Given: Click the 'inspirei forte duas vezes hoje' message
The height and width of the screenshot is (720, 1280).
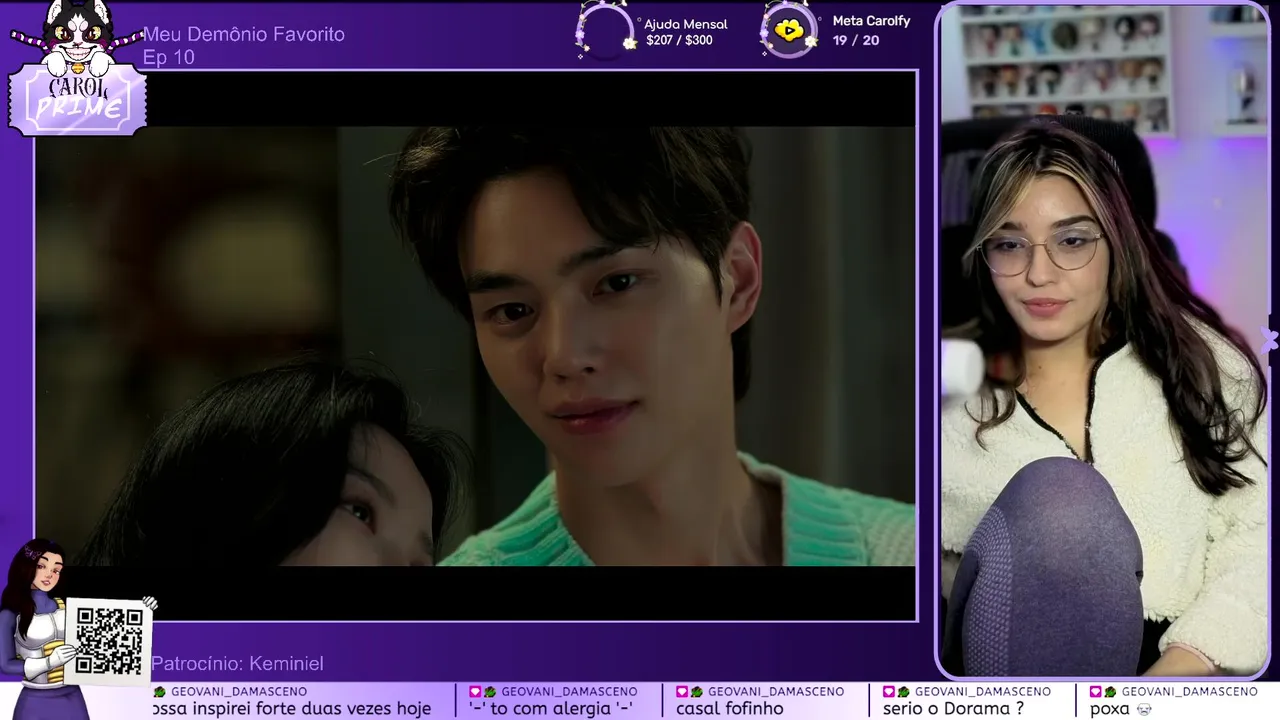Looking at the screenshot, I should 291,709.
